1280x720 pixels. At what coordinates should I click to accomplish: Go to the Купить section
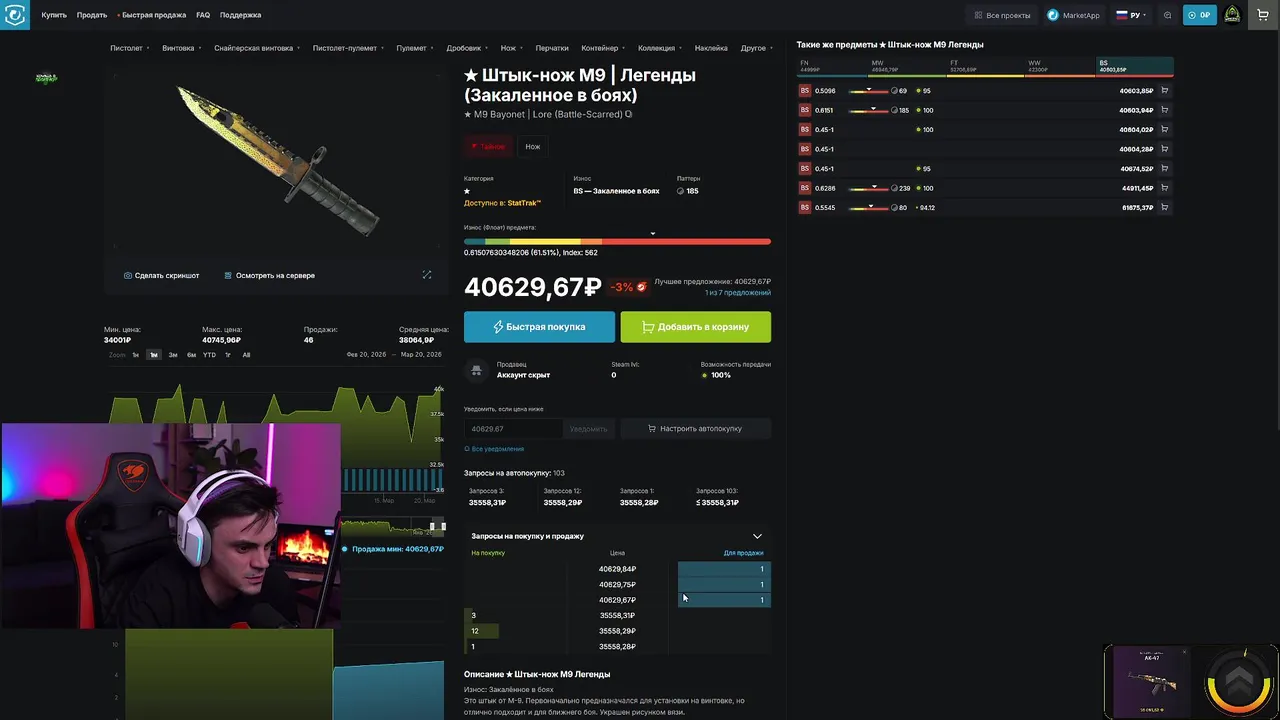tap(54, 15)
